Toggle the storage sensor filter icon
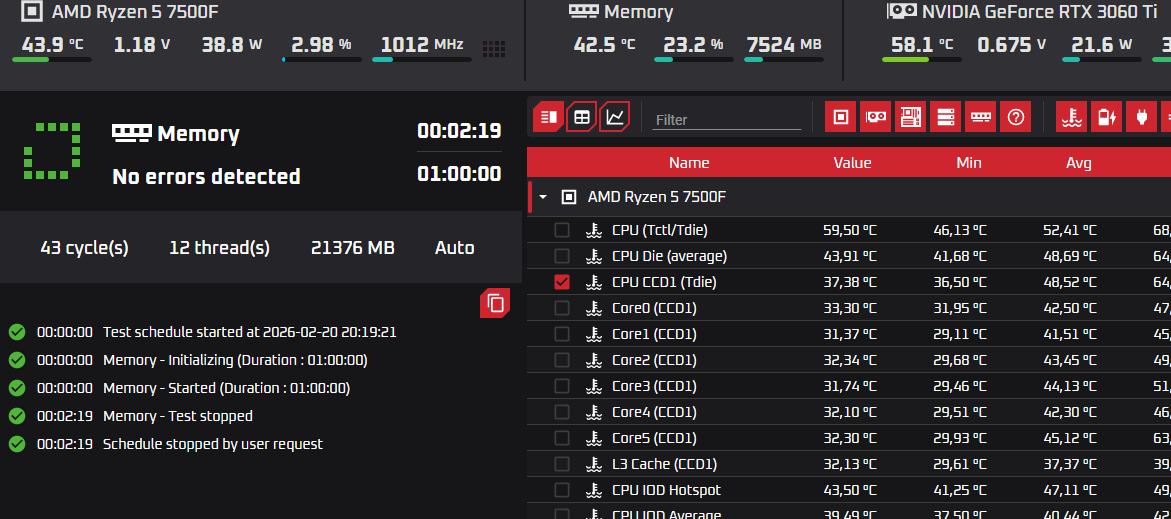Viewport: 1171px width, 519px height. [x=945, y=116]
